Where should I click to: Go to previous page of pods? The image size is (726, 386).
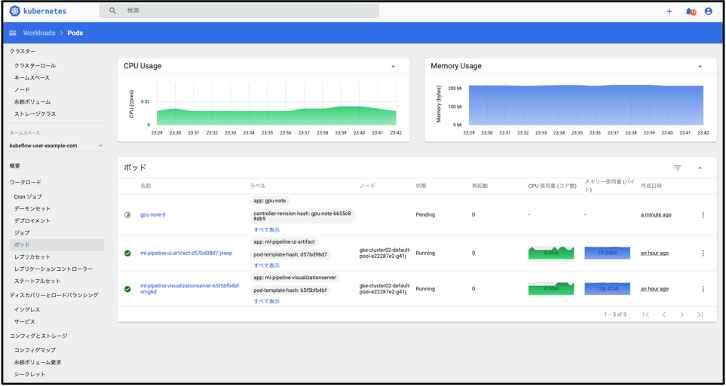(663, 314)
